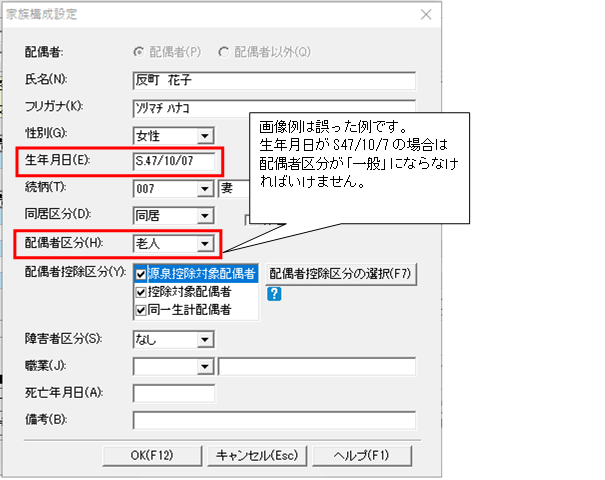Image resolution: width=605 pixels, height=480 pixels.
Task: Click the 配偶者控除区分の選択(F7) button
Action: point(341,274)
